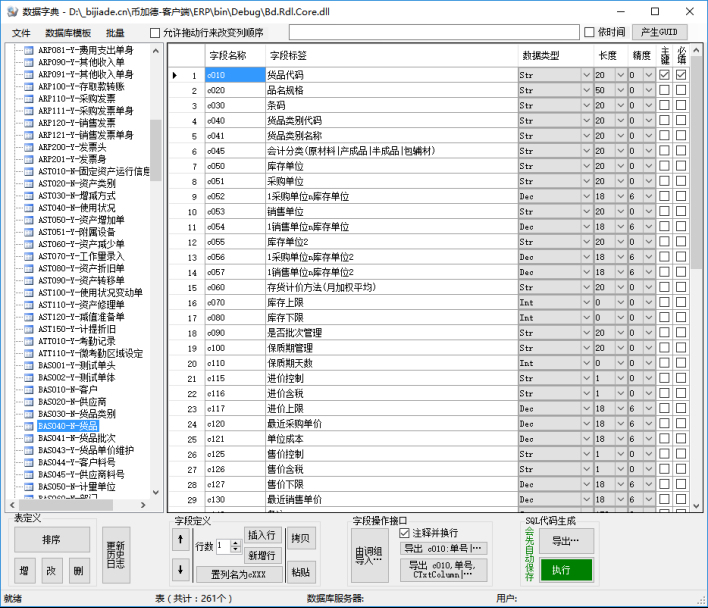The height and width of the screenshot is (608, 708).
Task: Open the 文件 menu
Action: [x=21, y=33]
